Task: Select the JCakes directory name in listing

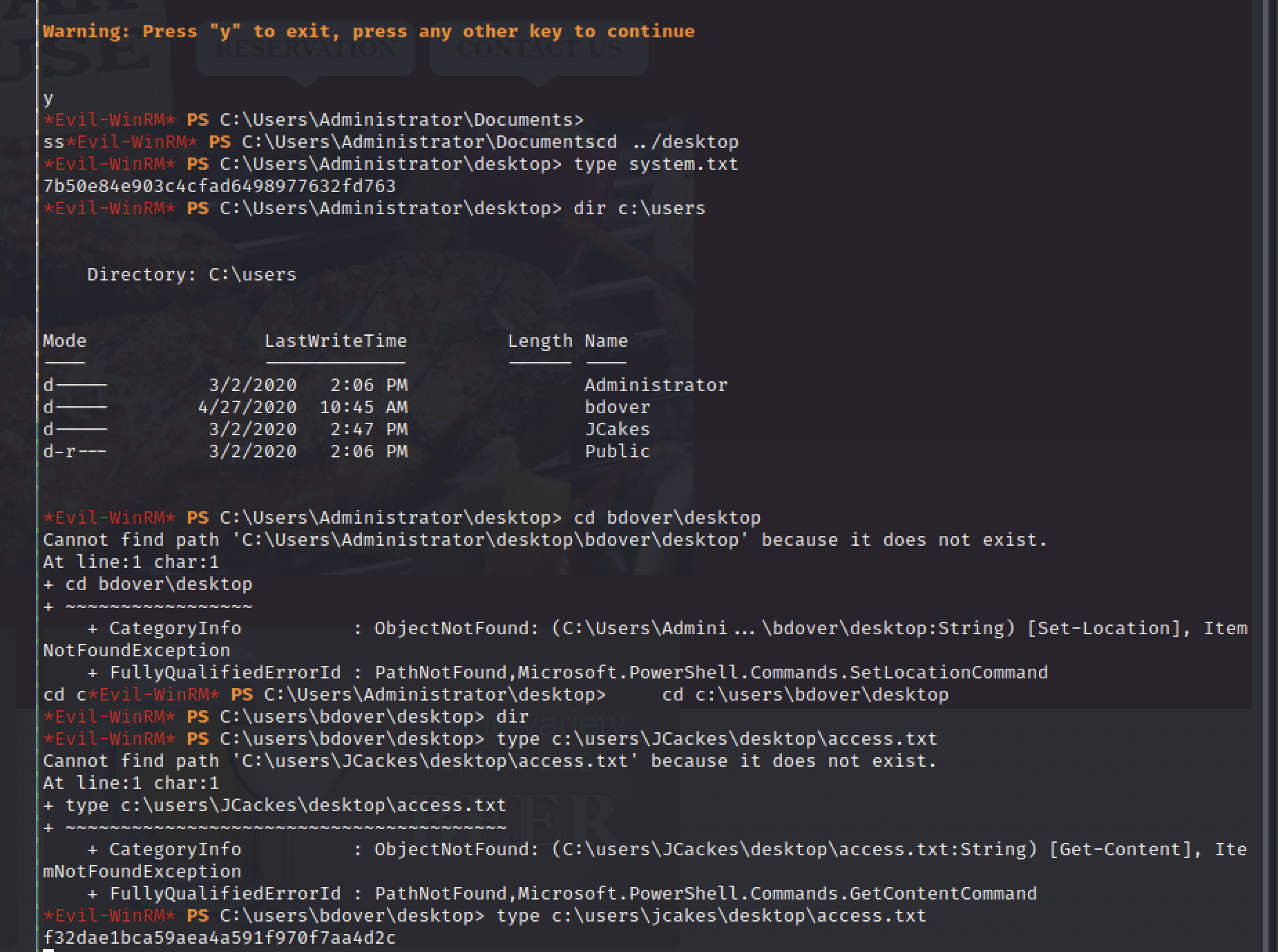Action: click(617, 430)
